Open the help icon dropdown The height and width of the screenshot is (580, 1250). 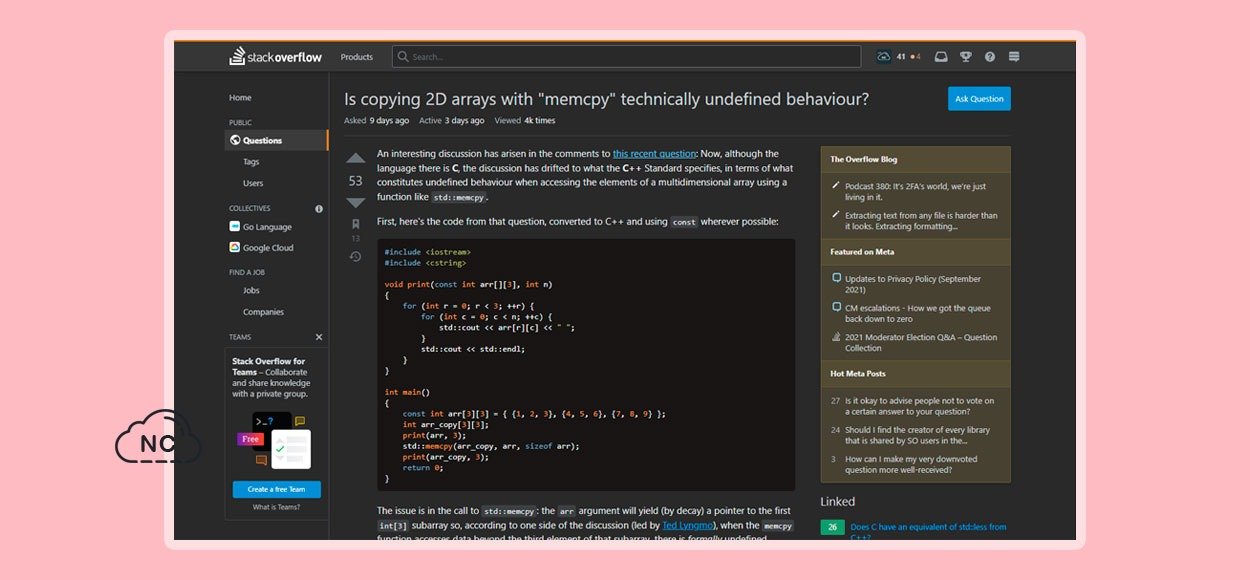coord(990,57)
